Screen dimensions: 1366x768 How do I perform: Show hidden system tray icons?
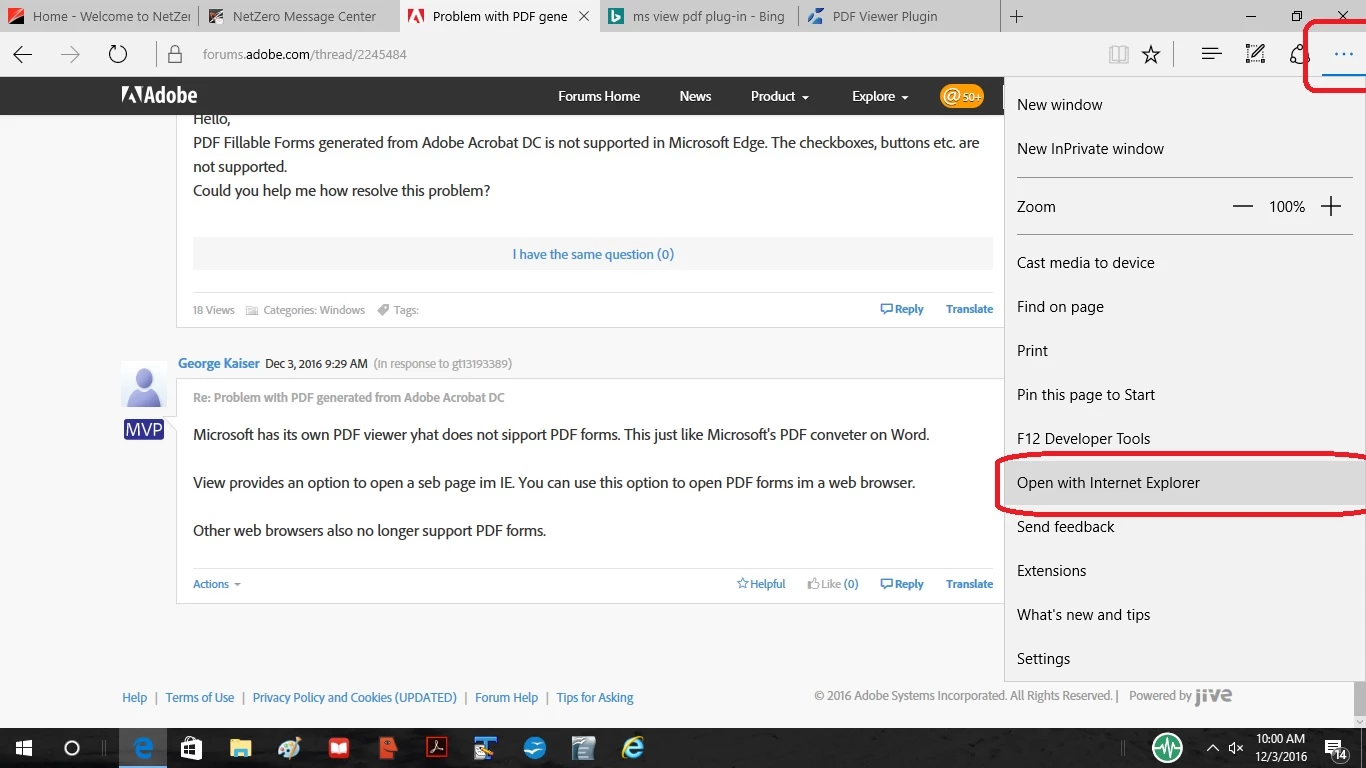click(1212, 748)
